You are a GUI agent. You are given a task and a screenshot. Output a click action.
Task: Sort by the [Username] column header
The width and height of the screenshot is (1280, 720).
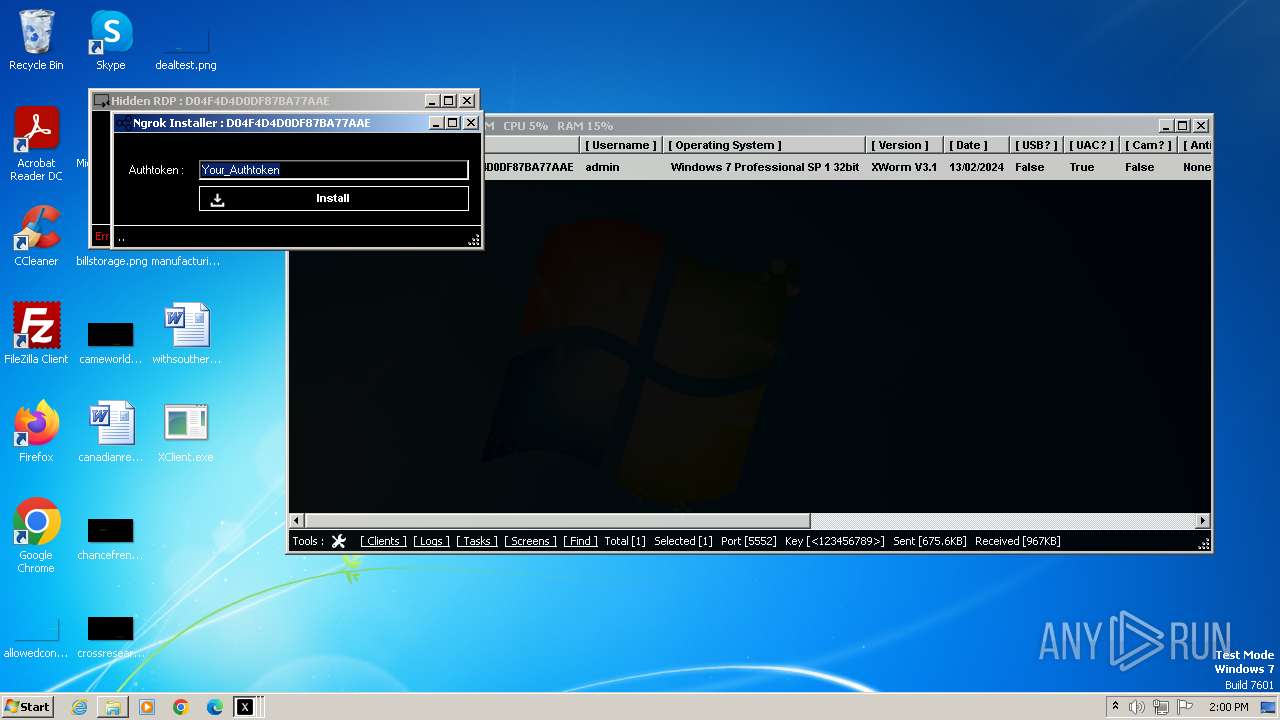pos(621,145)
